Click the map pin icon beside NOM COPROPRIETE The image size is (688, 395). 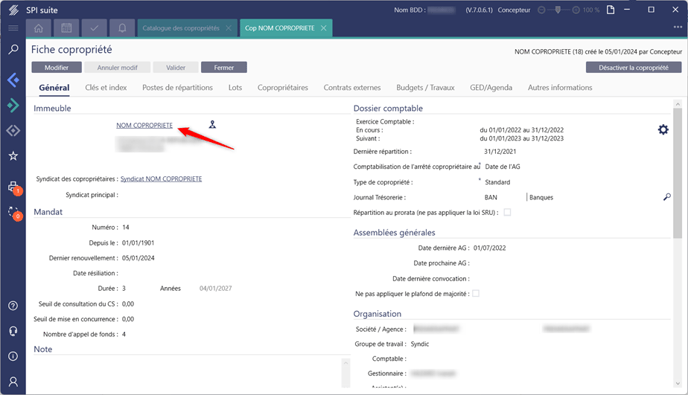point(212,125)
